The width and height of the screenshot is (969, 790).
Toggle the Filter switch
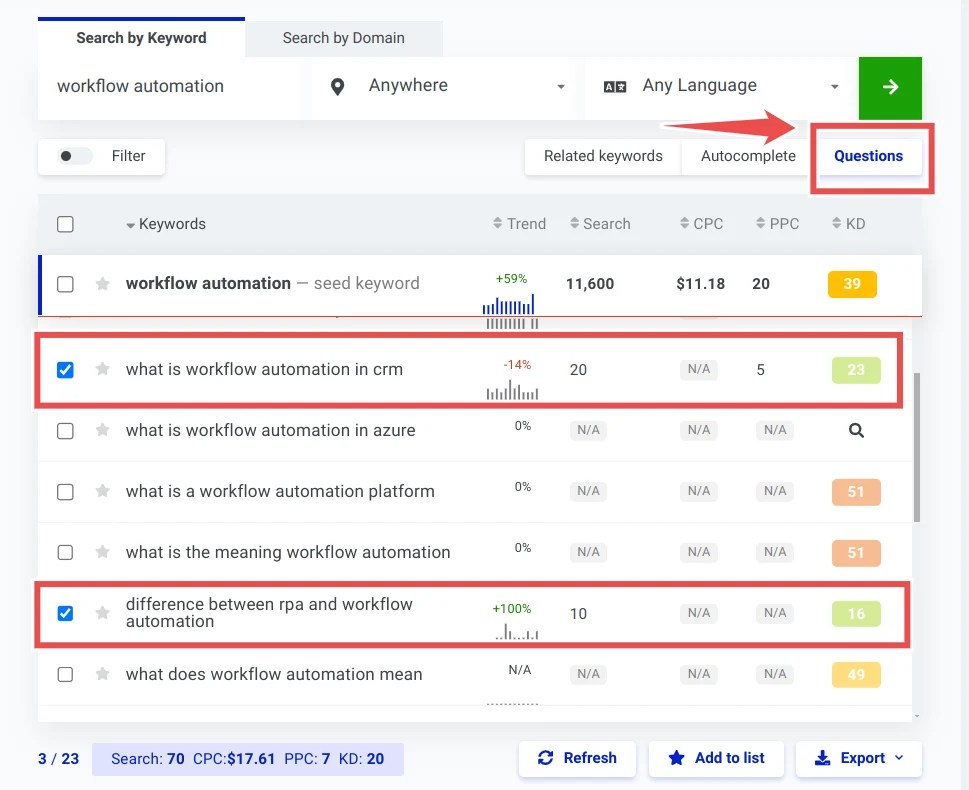74,156
